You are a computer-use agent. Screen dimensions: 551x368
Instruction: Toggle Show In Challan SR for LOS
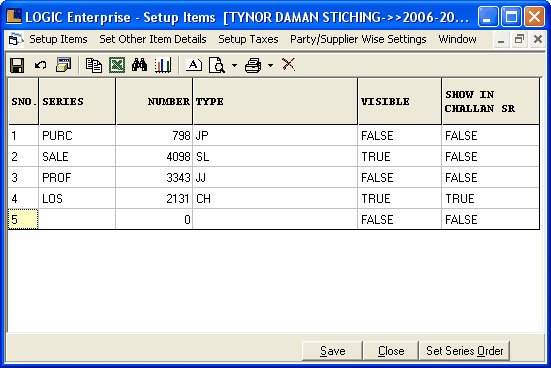click(491, 199)
